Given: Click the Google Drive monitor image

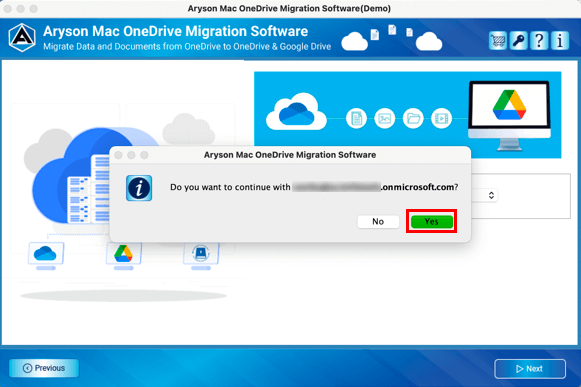Looking at the screenshot, I should (509, 116).
